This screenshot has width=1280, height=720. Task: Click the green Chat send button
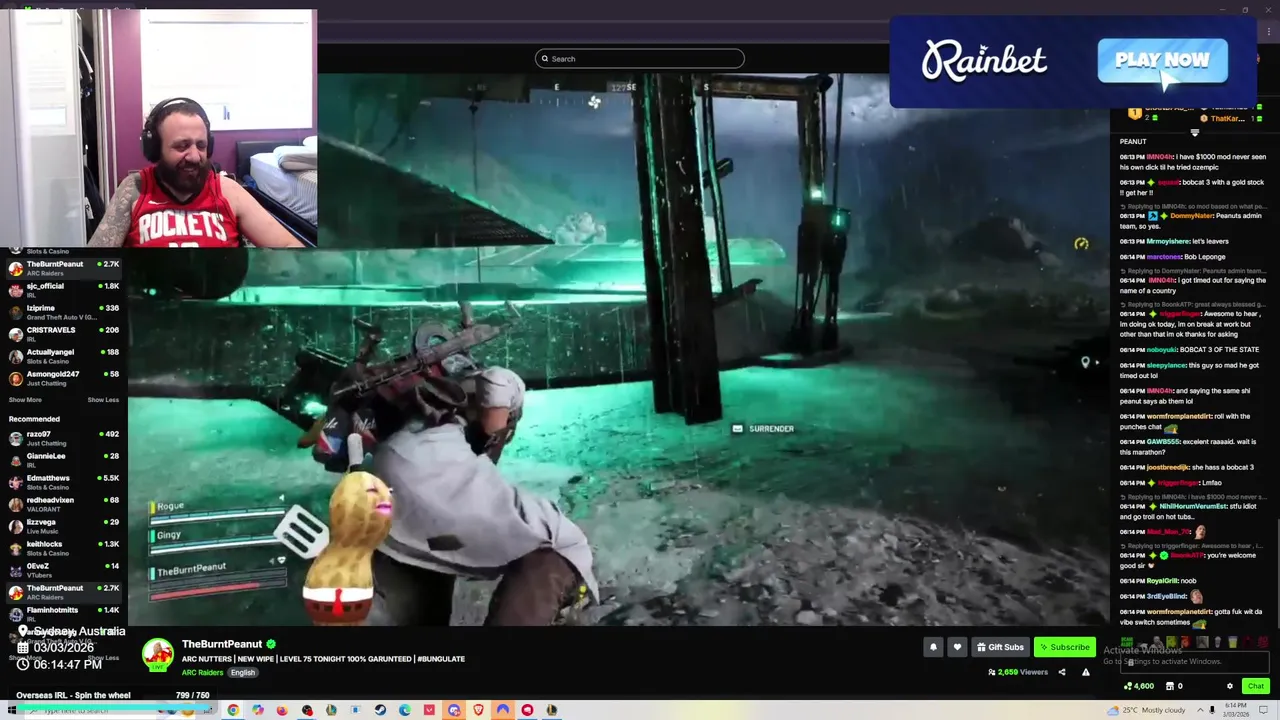point(1256,686)
